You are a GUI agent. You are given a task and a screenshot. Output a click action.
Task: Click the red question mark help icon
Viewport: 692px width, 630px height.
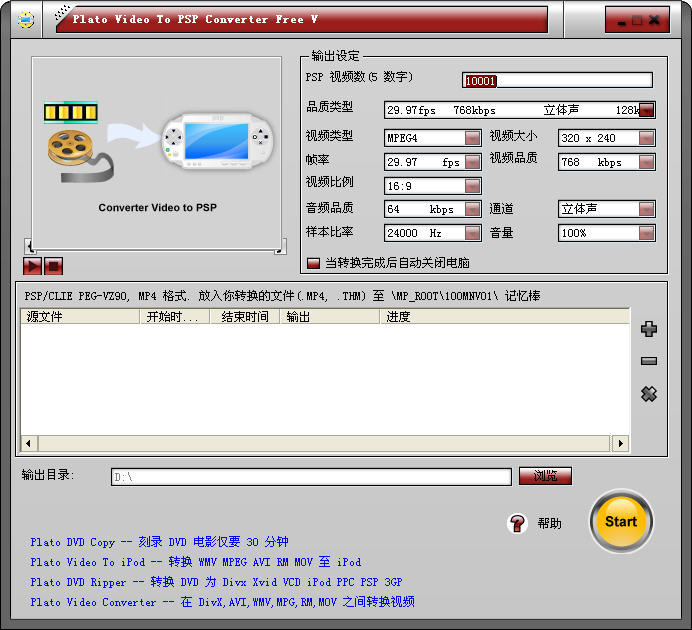517,524
